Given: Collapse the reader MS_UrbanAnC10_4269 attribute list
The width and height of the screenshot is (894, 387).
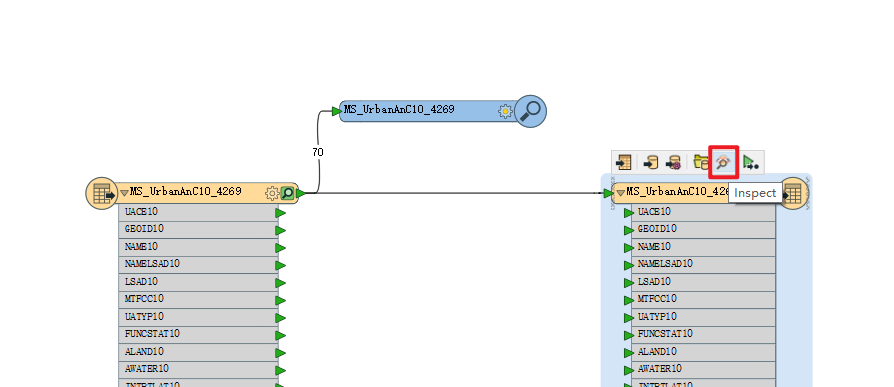Looking at the screenshot, I should (124, 193).
